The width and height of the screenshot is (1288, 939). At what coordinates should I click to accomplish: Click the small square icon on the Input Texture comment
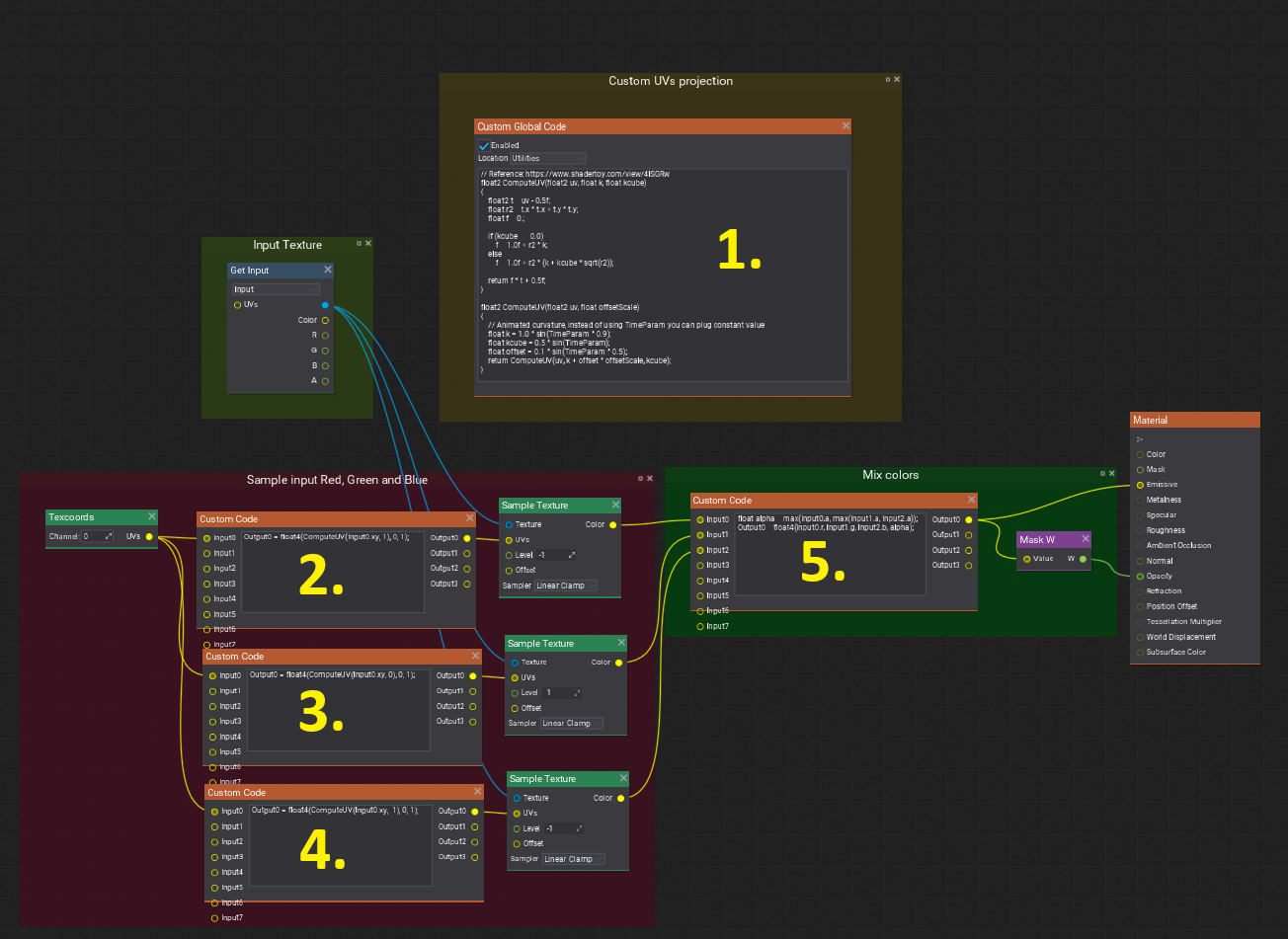(360, 243)
